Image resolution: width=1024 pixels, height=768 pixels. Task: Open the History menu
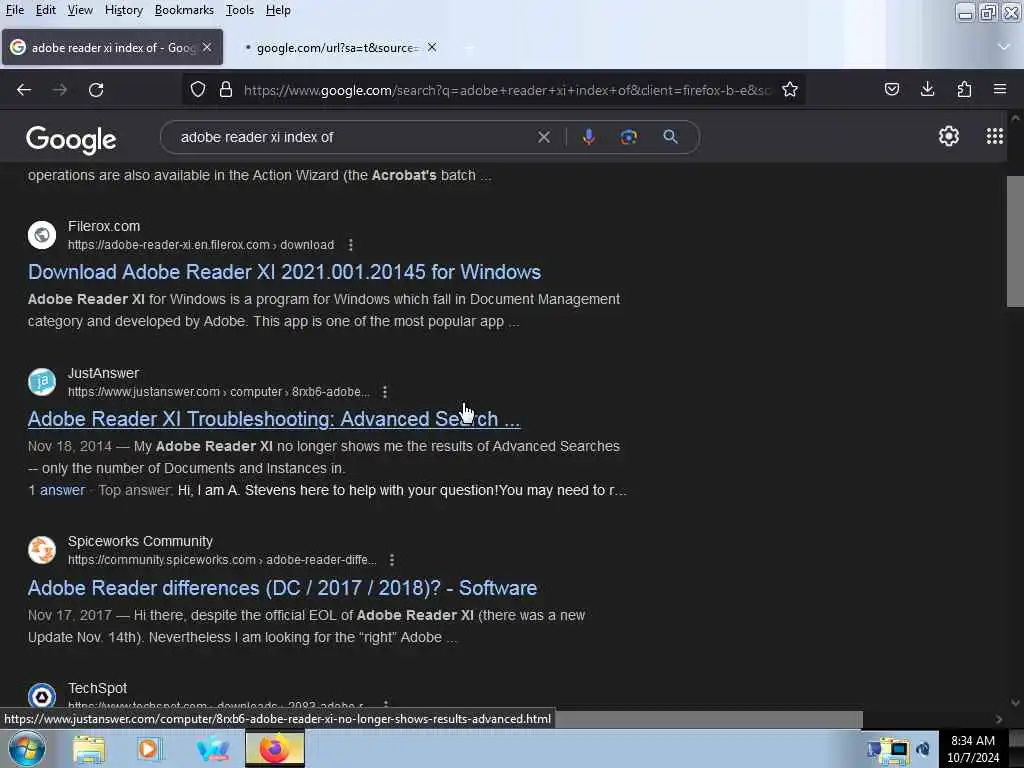coord(123,10)
